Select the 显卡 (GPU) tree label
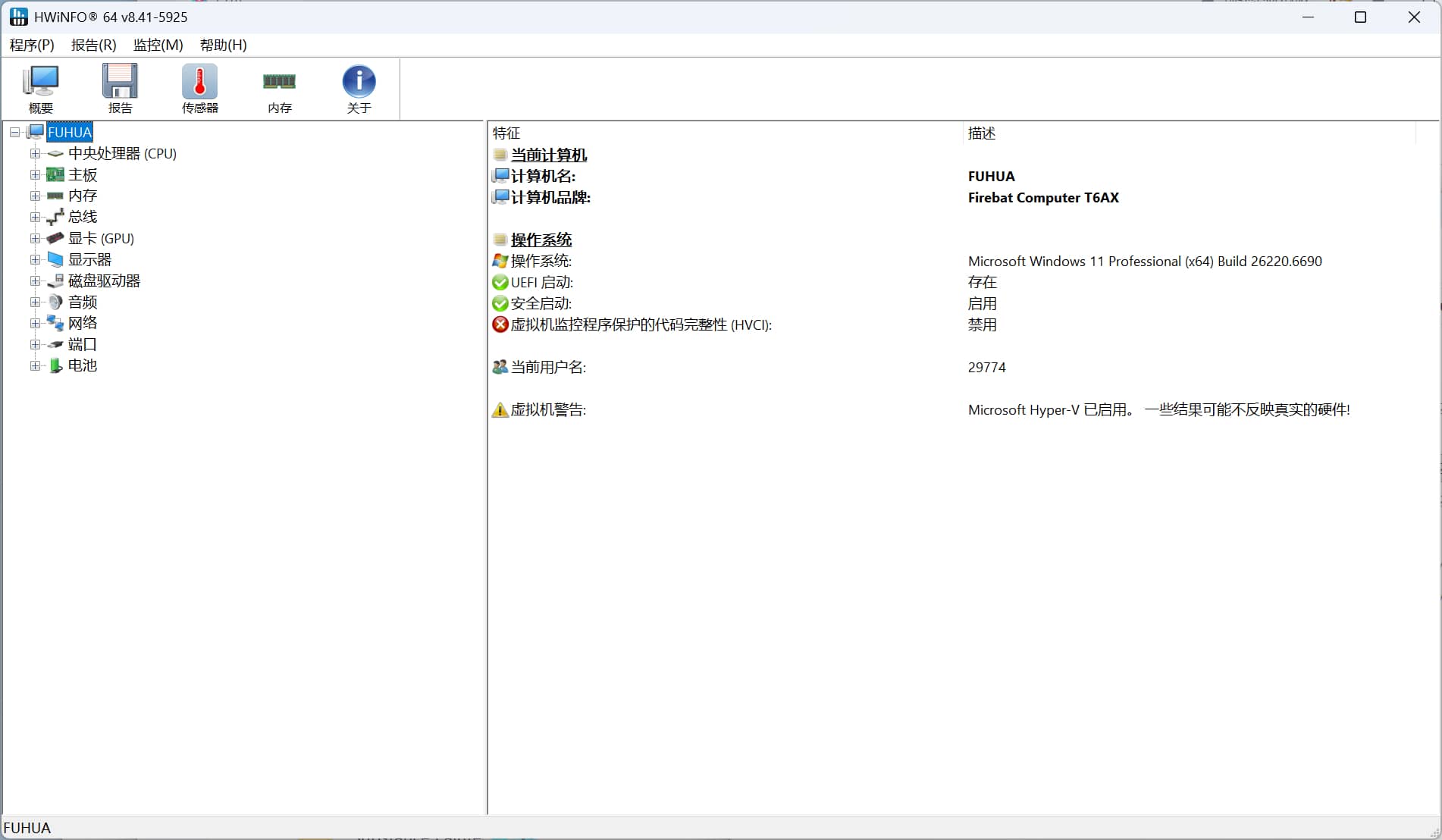The image size is (1442, 840). point(101,238)
